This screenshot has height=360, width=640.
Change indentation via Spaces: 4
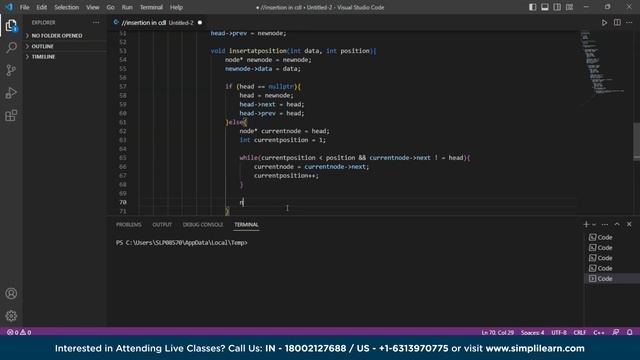(532, 332)
